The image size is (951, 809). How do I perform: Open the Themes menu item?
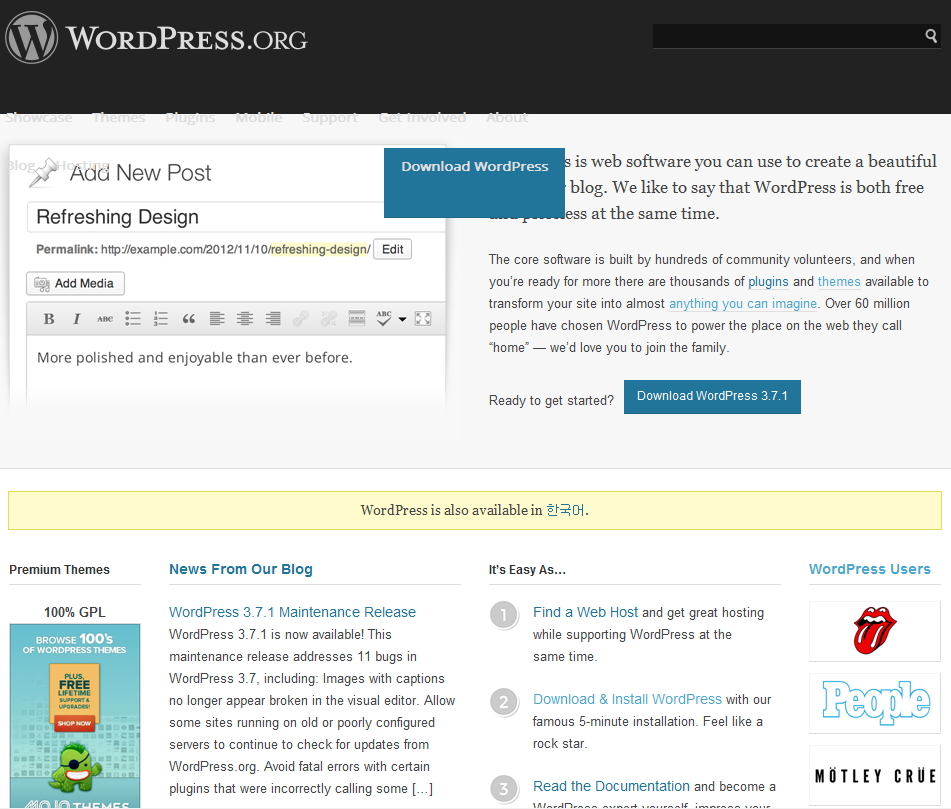[x=119, y=118]
